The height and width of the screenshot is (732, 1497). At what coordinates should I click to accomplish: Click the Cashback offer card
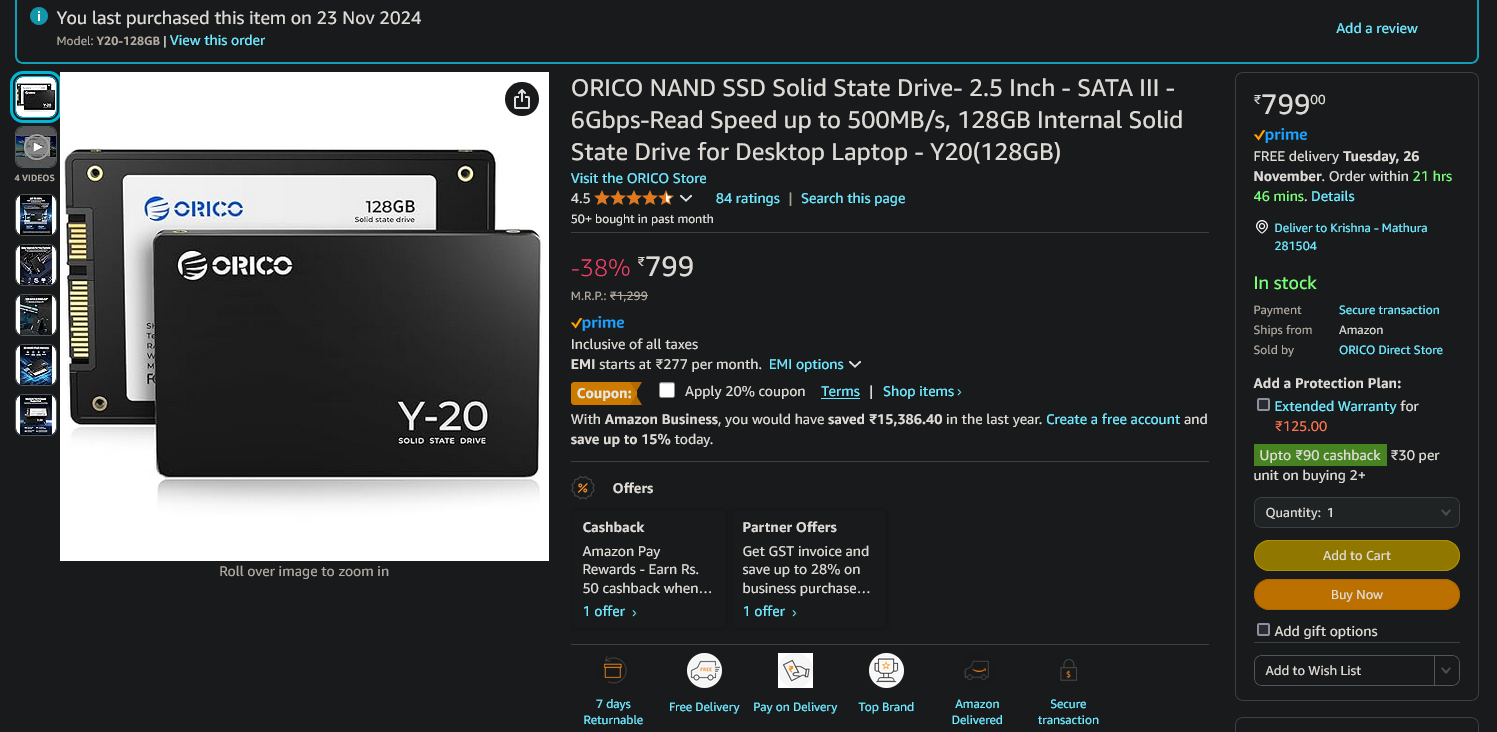pos(649,569)
